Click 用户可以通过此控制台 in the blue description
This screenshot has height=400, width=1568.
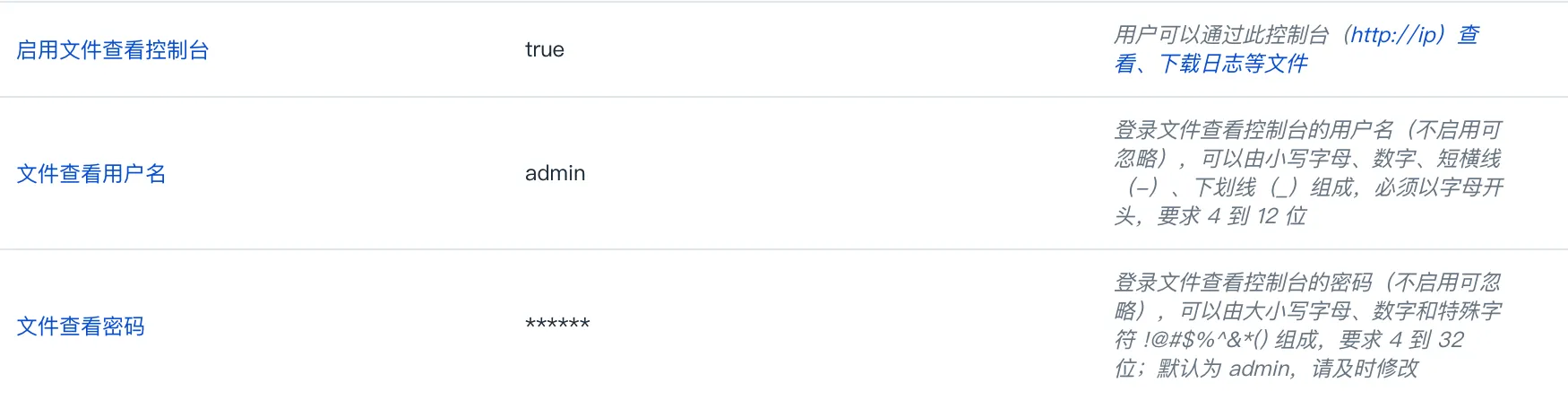coord(1220,35)
